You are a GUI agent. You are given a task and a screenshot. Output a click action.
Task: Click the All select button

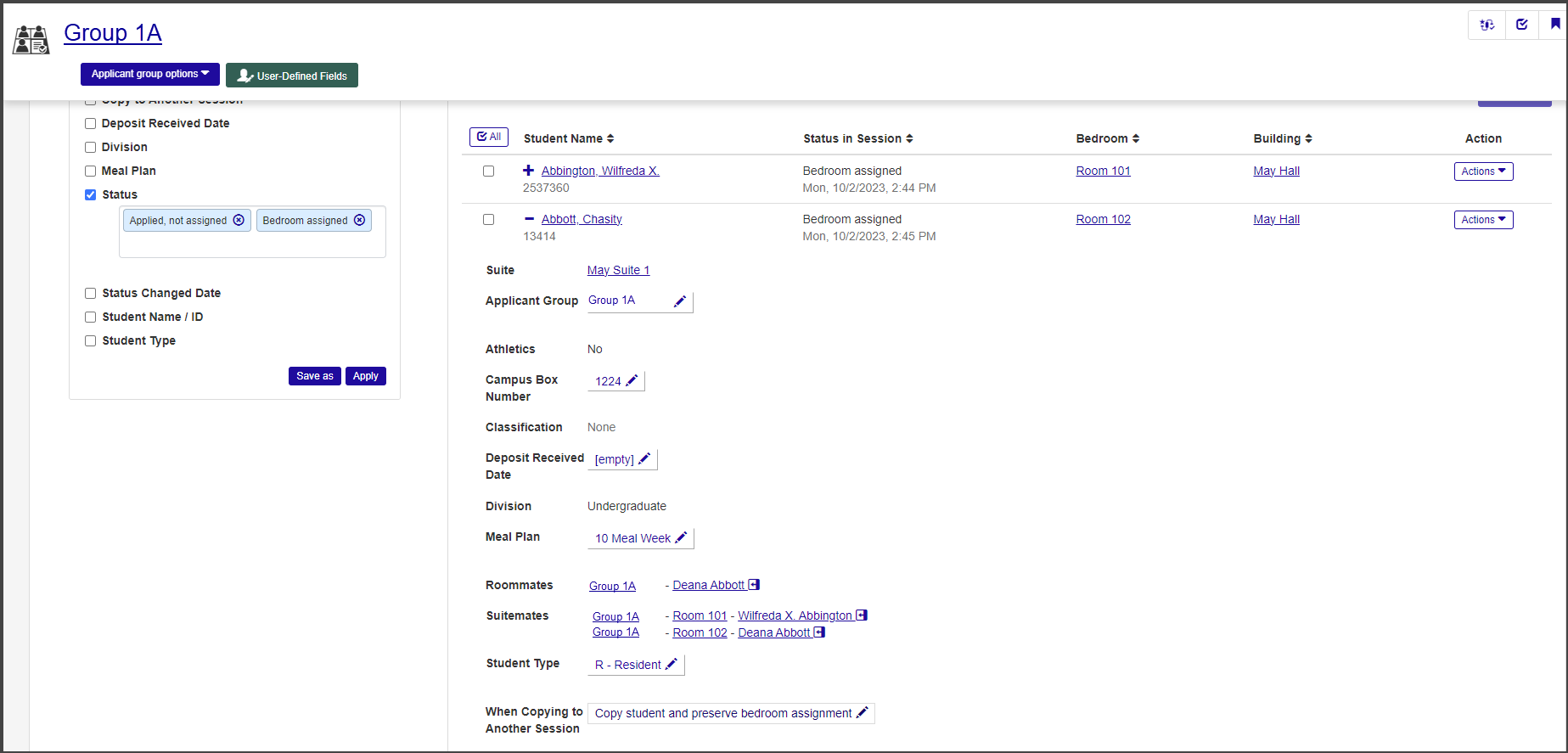click(489, 137)
